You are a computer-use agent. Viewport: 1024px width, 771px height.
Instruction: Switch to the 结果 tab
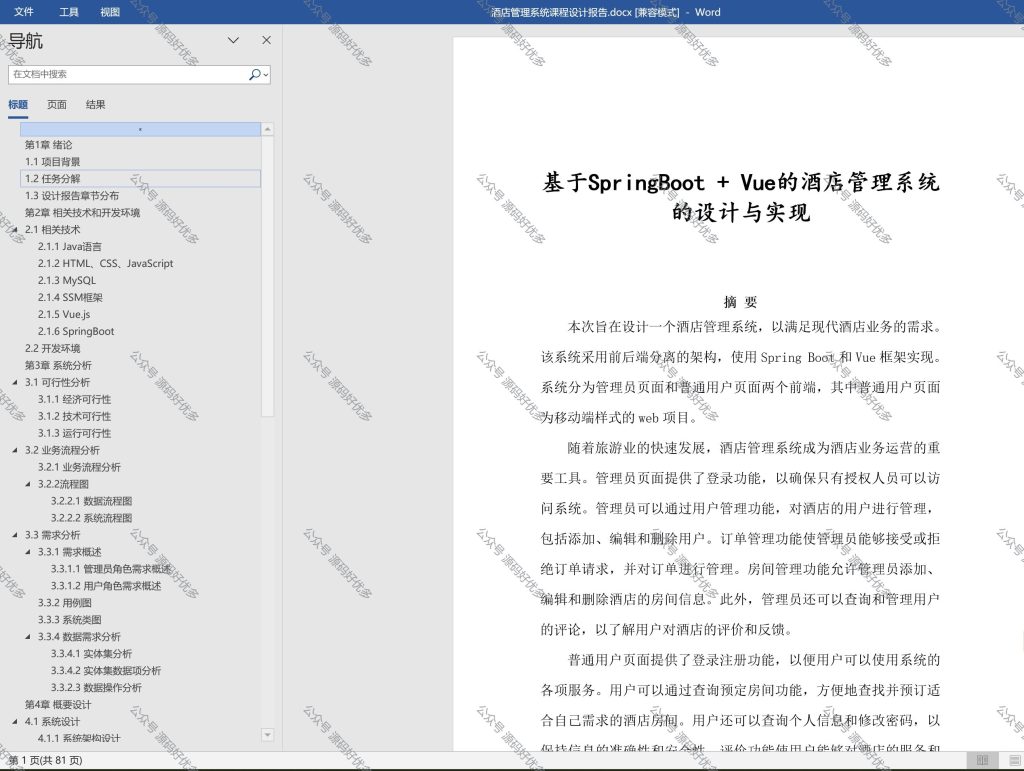(x=95, y=104)
